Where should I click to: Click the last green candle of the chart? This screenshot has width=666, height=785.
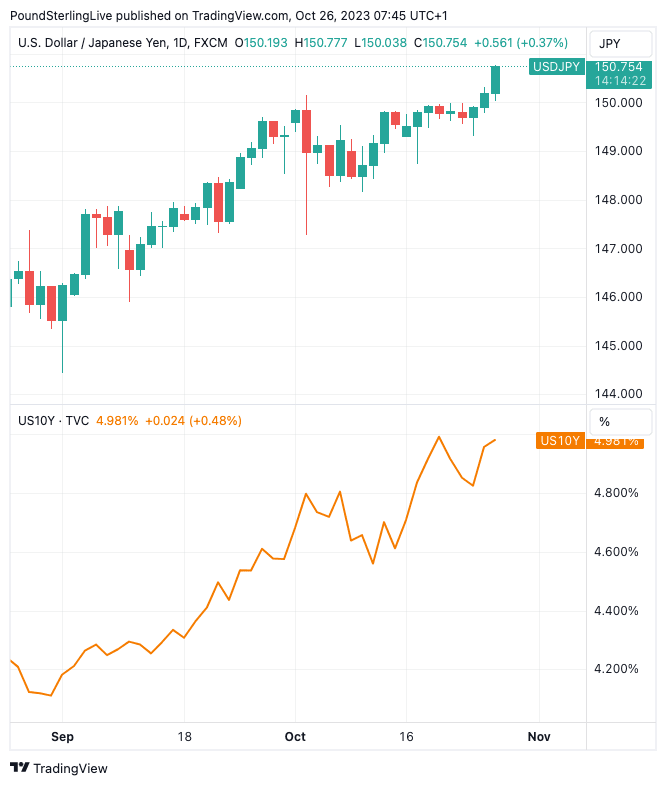pos(495,80)
